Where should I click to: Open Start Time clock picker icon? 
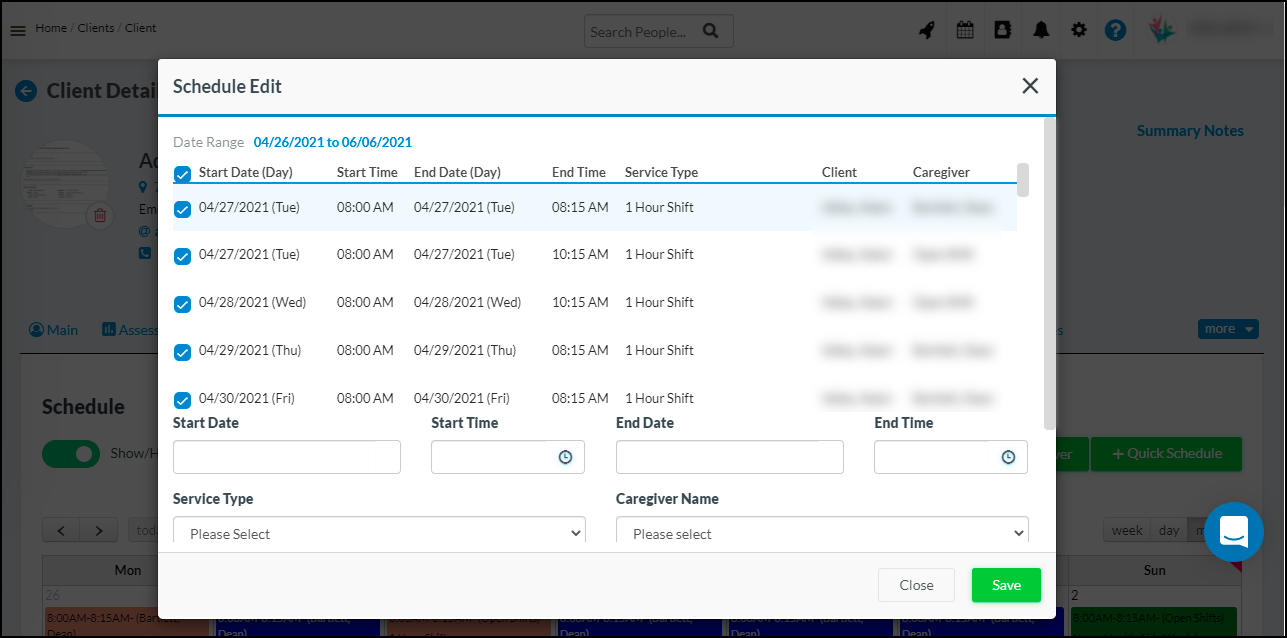(567, 457)
